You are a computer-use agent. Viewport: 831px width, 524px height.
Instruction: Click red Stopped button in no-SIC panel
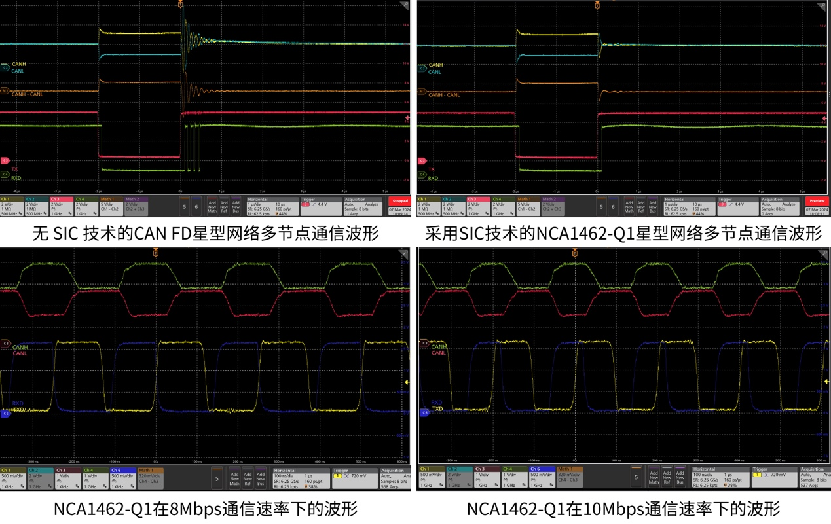(x=399, y=201)
